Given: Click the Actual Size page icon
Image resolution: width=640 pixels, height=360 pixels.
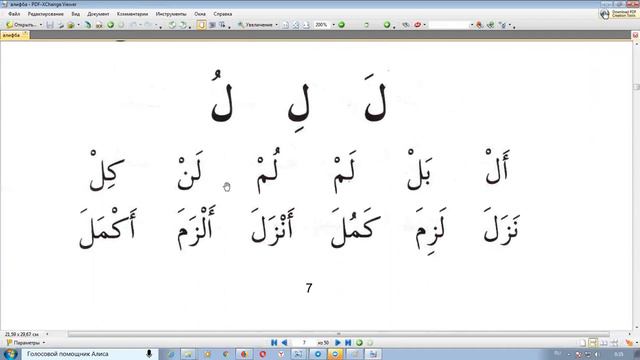Looking at the screenshot, I should [x=286, y=25].
